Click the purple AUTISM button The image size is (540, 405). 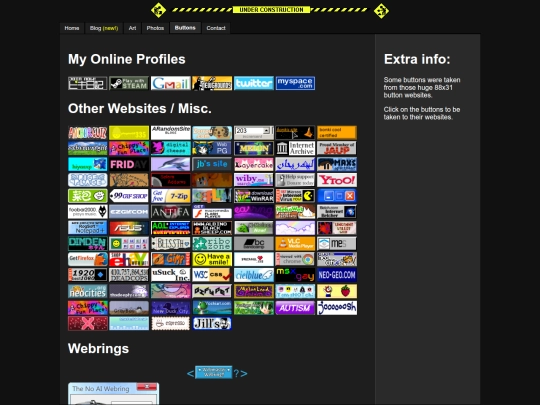pos(295,308)
